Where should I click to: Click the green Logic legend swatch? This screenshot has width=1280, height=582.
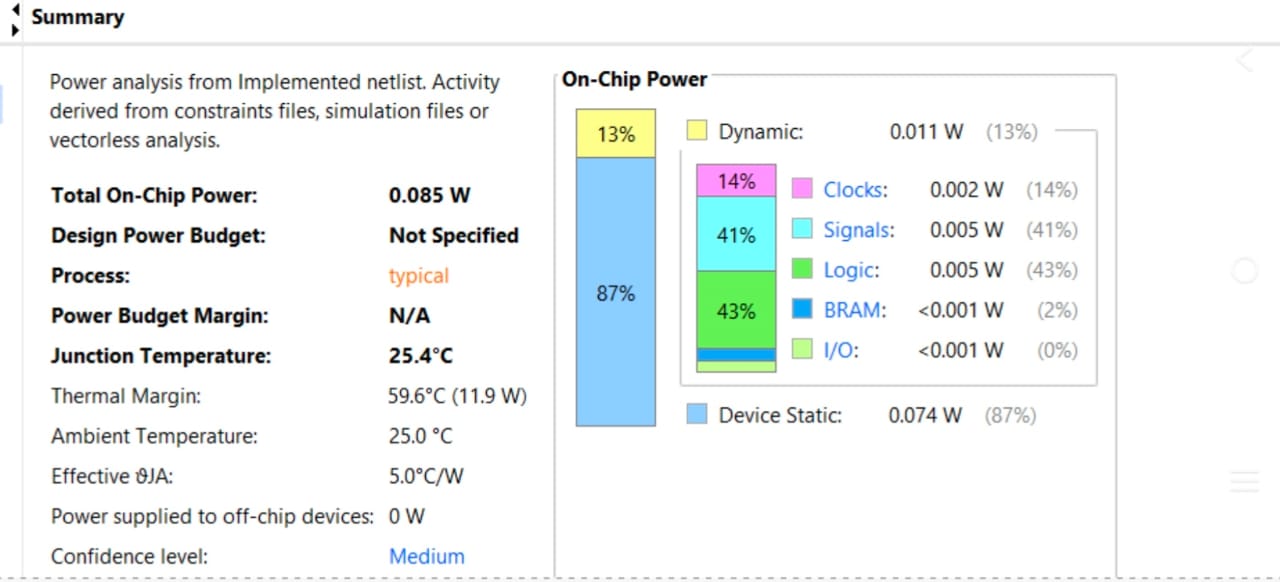[x=802, y=269]
